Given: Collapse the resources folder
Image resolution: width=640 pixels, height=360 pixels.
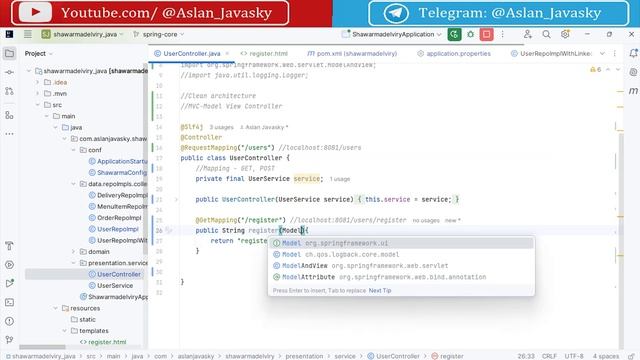Looking at the screenshot, I should click(56, 308).
